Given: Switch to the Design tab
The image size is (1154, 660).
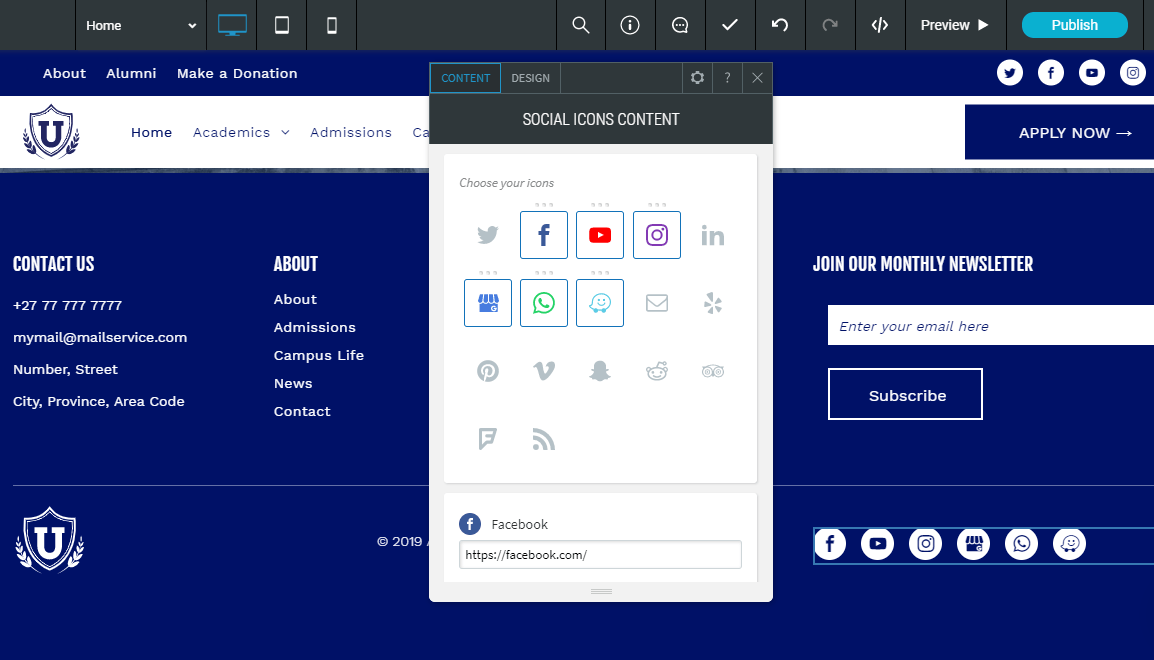Looking at the screenshot, I should pyautogui.click(x=530, y=78).
